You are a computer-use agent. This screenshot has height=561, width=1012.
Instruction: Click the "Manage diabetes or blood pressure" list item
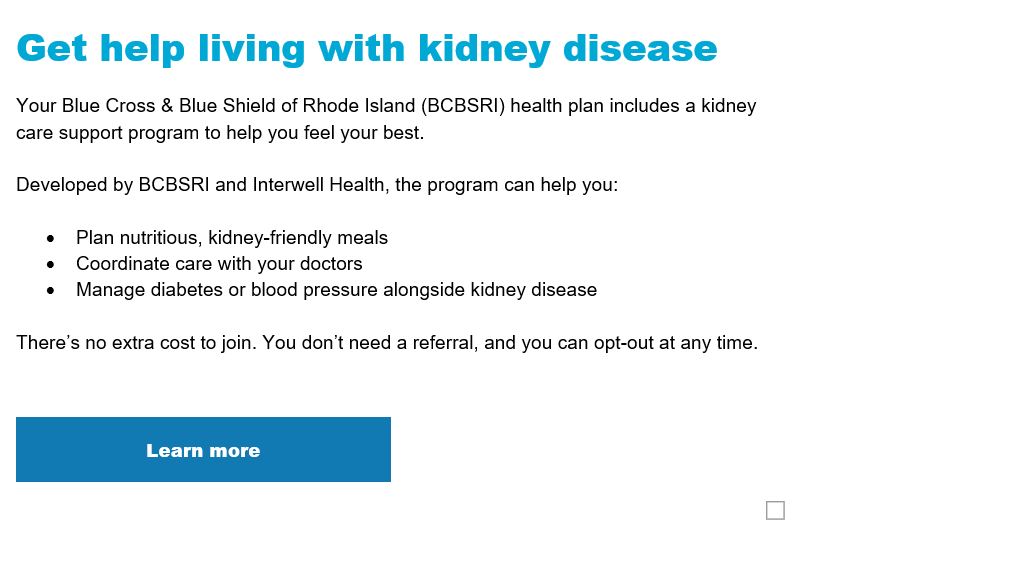point(336,290)
